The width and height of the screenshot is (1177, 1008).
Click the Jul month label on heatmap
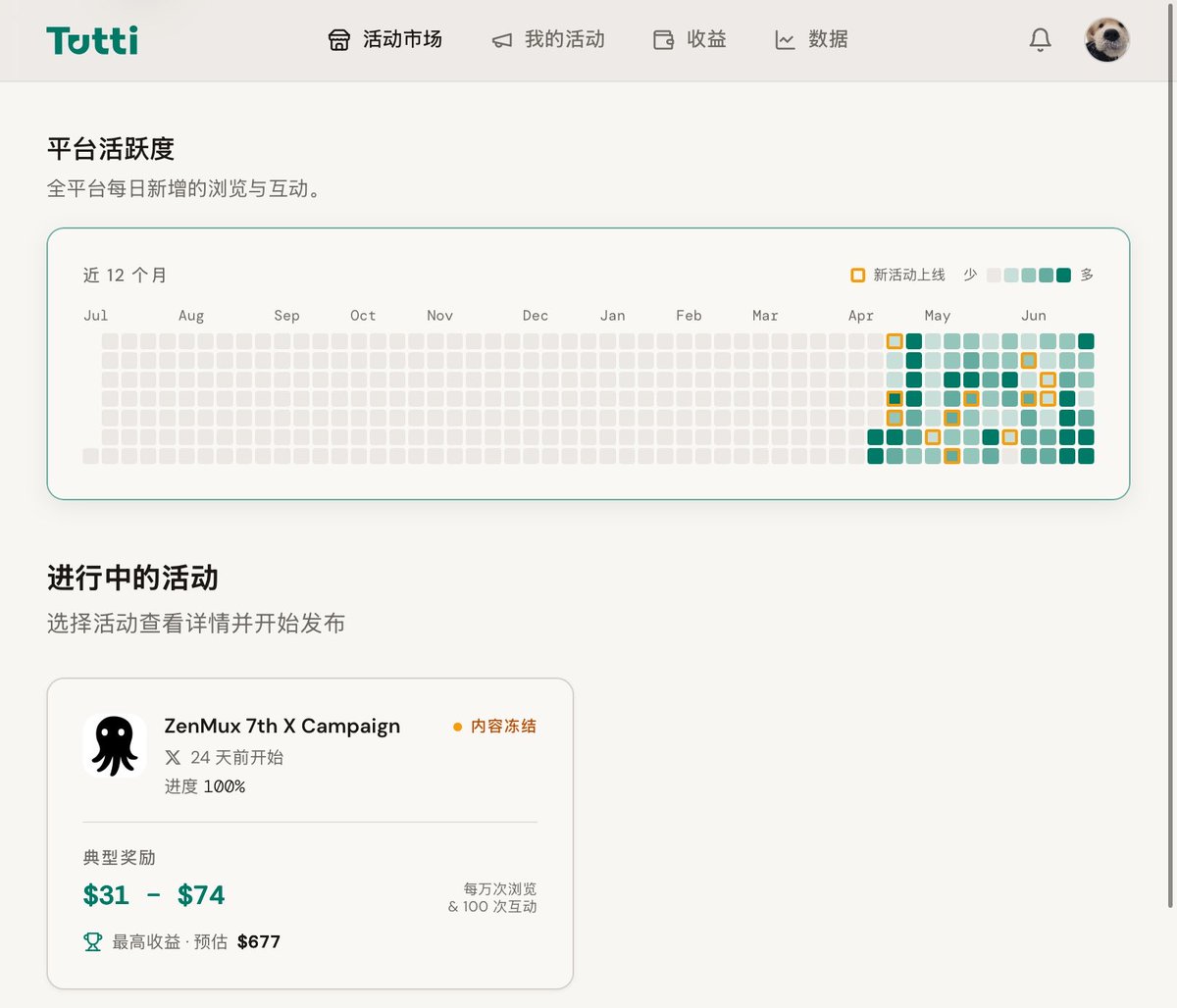click(x=96, y=316)
